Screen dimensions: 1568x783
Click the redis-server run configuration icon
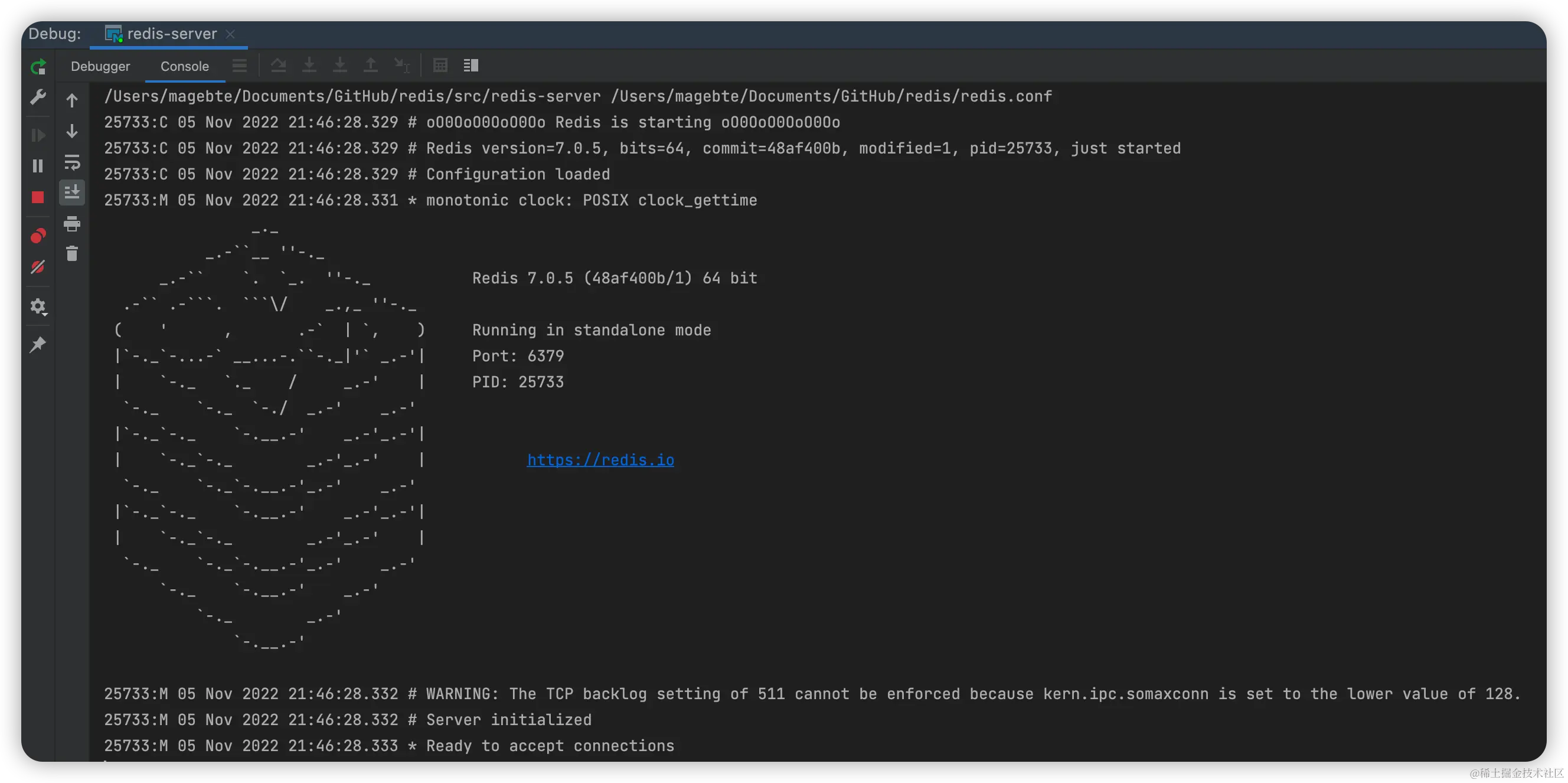click(x=114, y=34)
